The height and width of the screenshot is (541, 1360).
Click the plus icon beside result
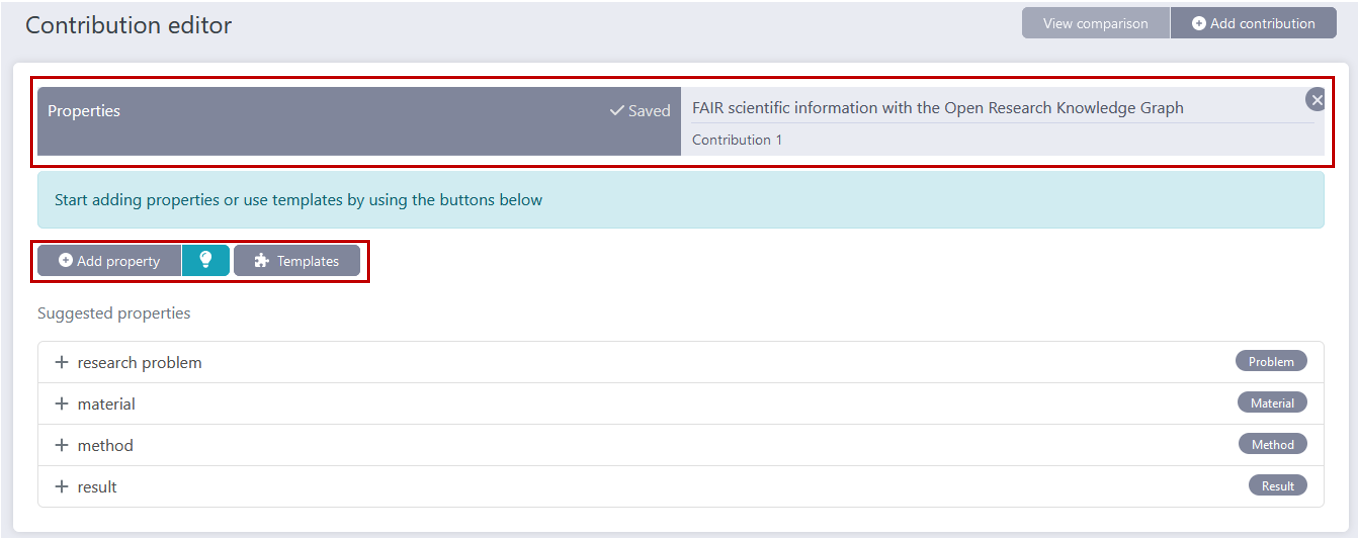click(62, 487)
